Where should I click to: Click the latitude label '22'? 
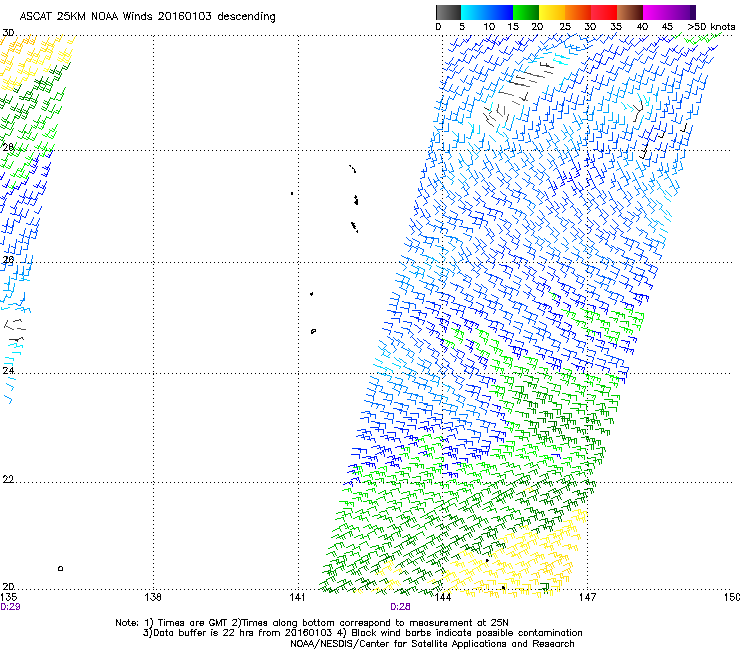tap(8, 479)
